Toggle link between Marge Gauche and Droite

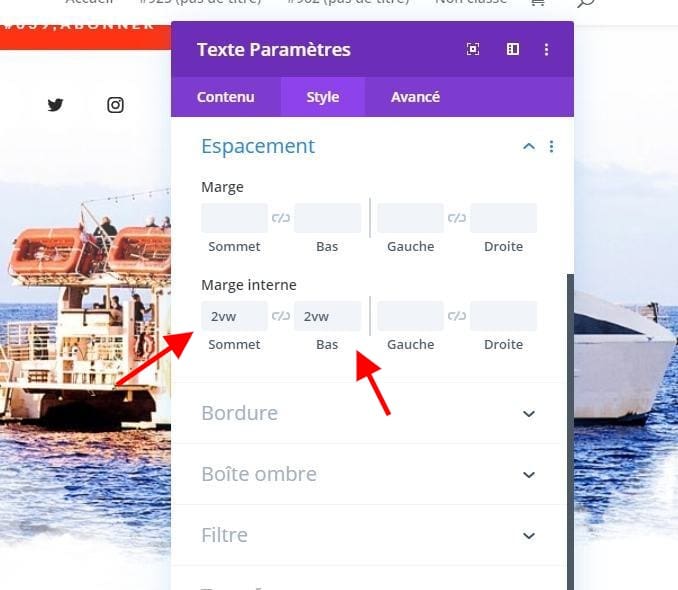click(457, 218)
